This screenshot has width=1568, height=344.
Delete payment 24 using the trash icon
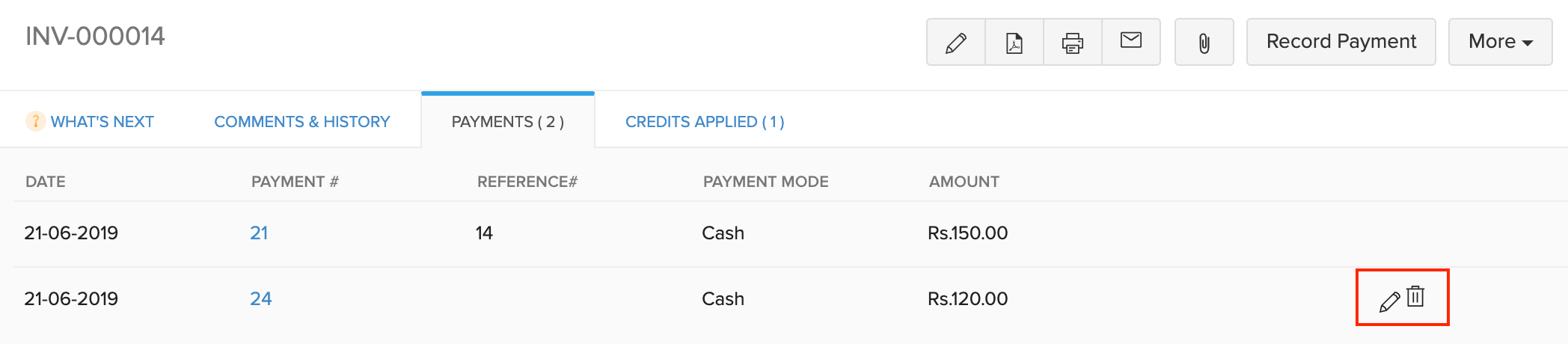[1415, 297]
